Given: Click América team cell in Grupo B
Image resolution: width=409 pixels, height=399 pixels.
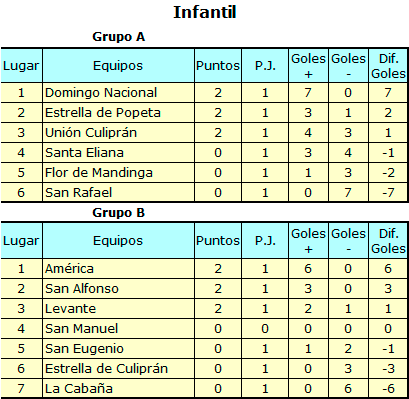Looking at the screenshot, I should (x=118, y=269).
